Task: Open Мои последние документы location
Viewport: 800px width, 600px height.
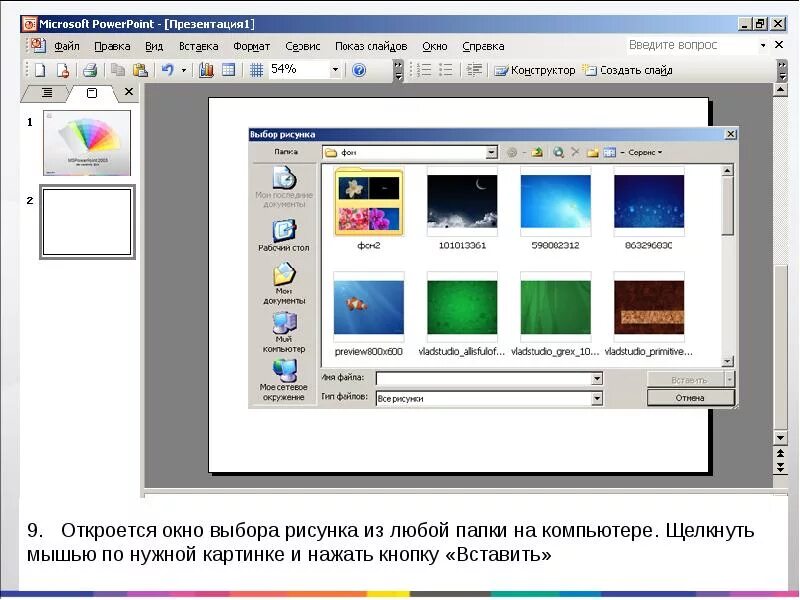Action: click(284, 188)
